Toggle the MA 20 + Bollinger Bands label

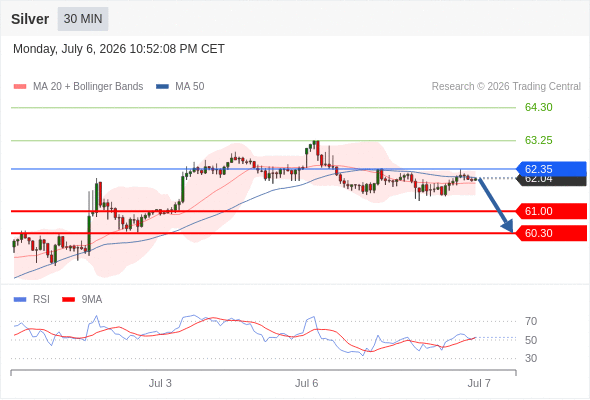click(x=88, y=87)
